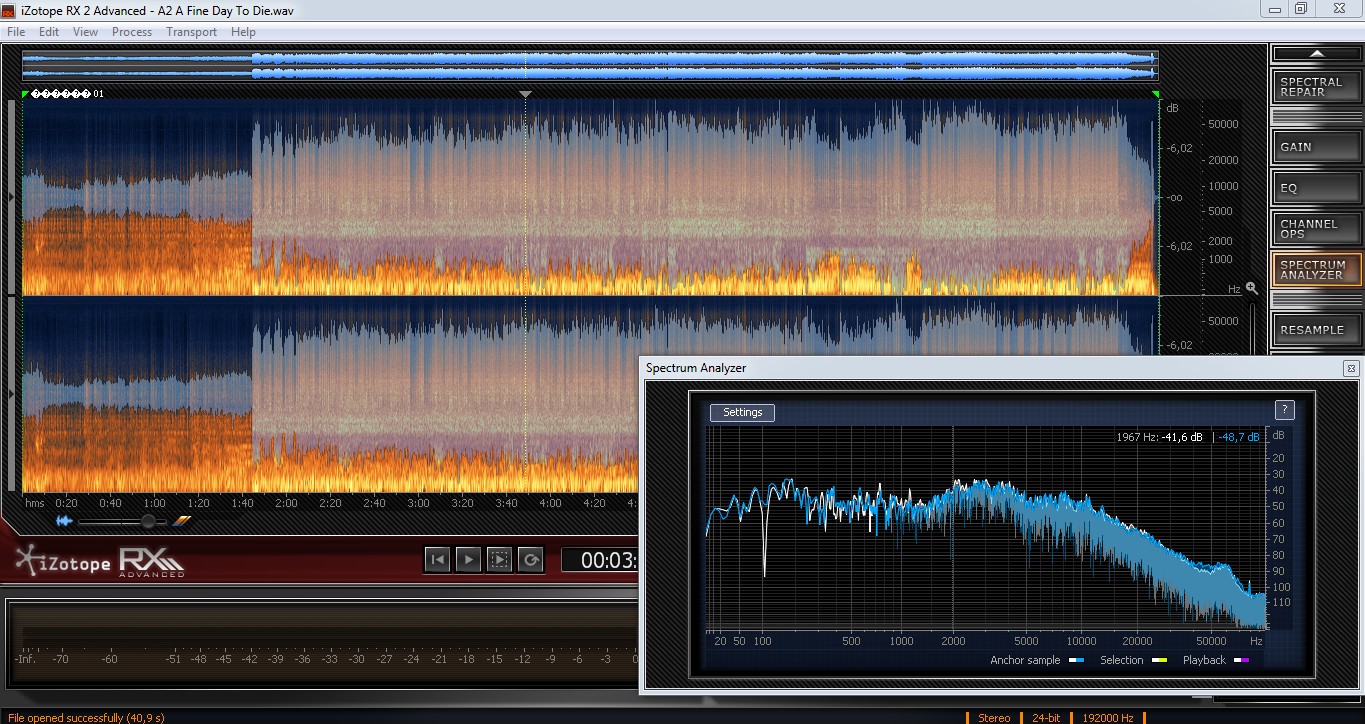The image size is (1365, 724).
Task: Click the iZotope RX Advanced logo
Action: (x=100, y=563)
